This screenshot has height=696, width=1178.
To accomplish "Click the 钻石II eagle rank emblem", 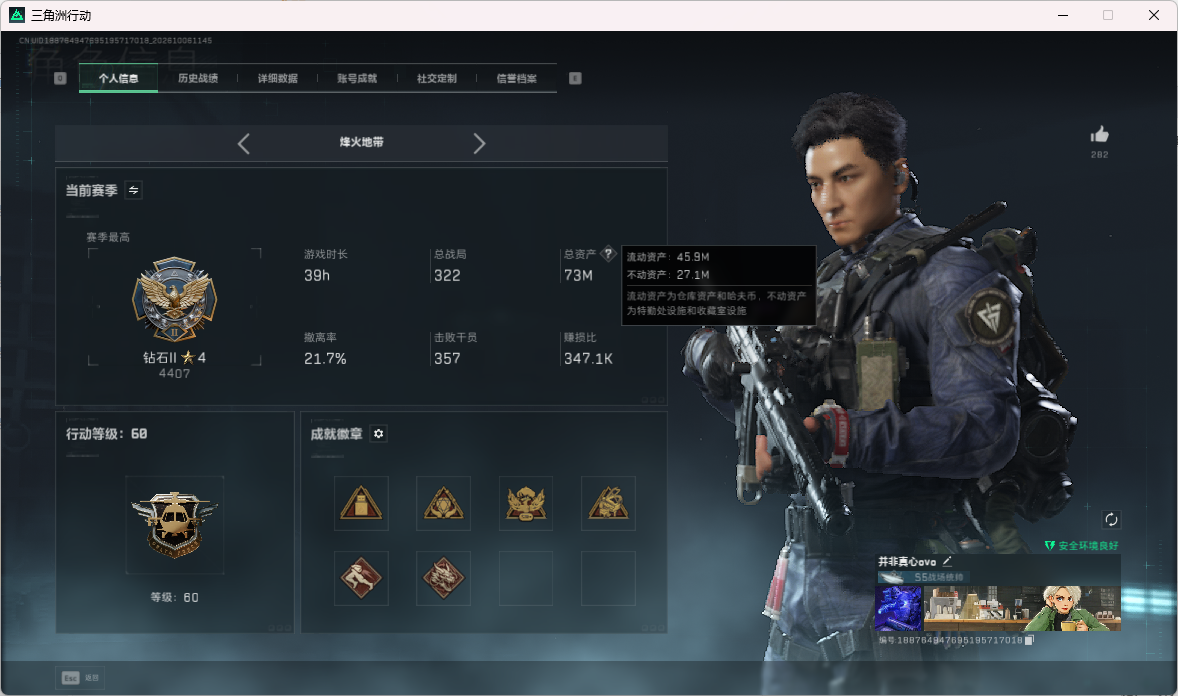I will coord(174,299).
